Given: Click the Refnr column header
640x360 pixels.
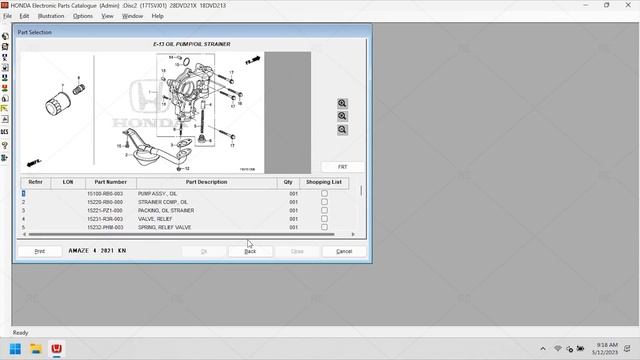Looking at the screenshot, I should pyautogui.click(x=36, y=182).
